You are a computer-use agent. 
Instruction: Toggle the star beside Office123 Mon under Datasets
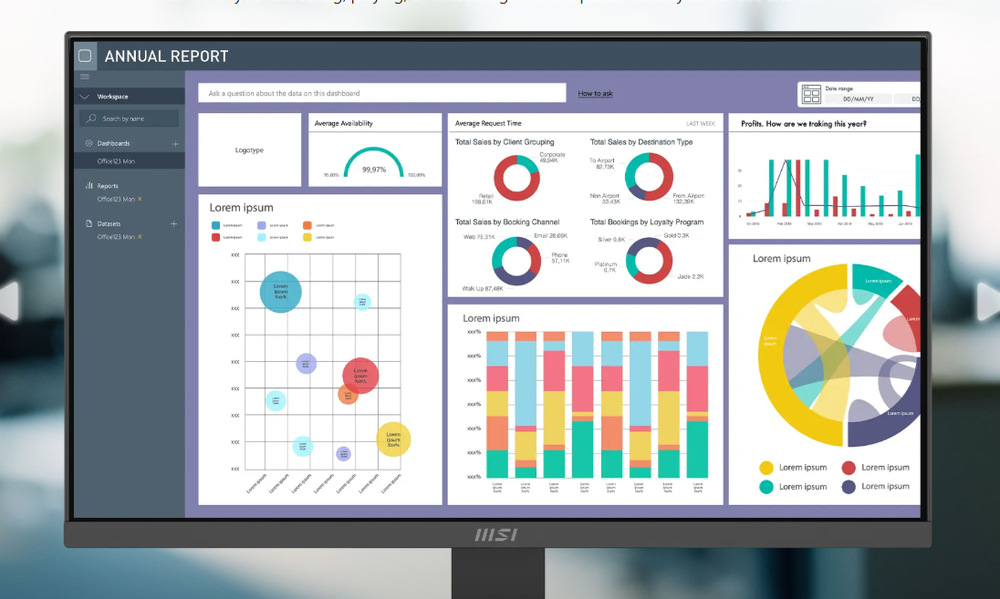pos(140,237)
